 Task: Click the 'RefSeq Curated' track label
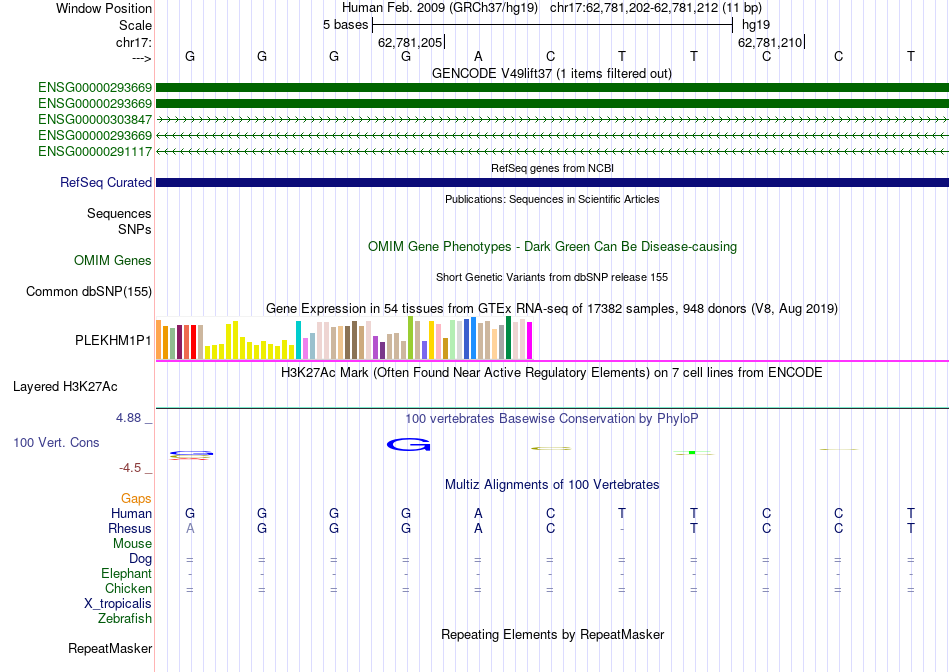[x=105, y=182]
